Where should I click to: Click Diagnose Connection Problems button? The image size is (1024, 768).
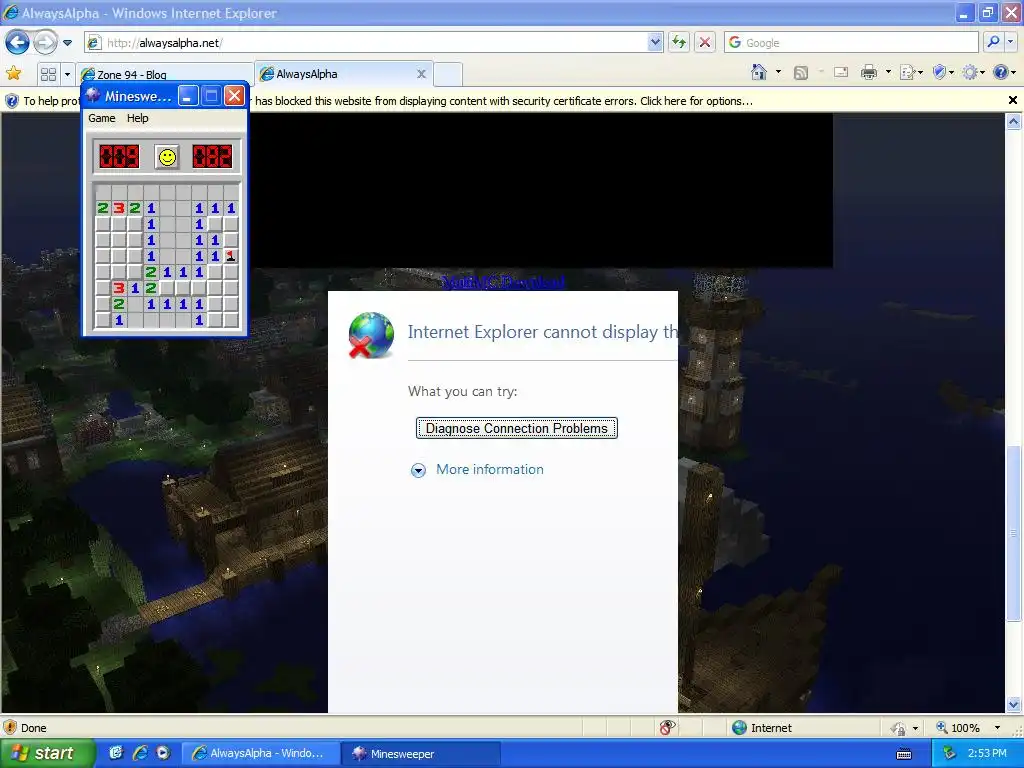pos(517,428)
